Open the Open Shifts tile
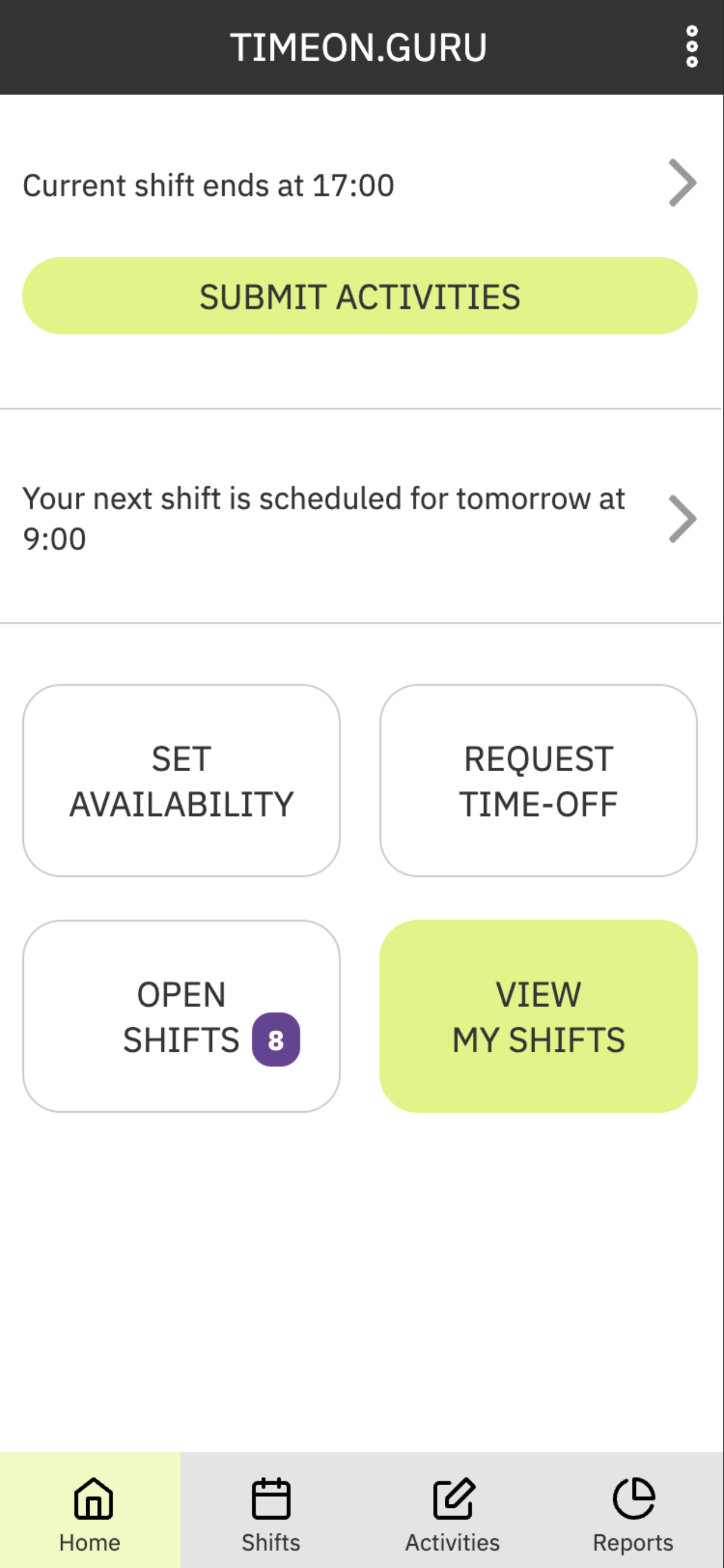724x1568 pixels. point(181,1016)
